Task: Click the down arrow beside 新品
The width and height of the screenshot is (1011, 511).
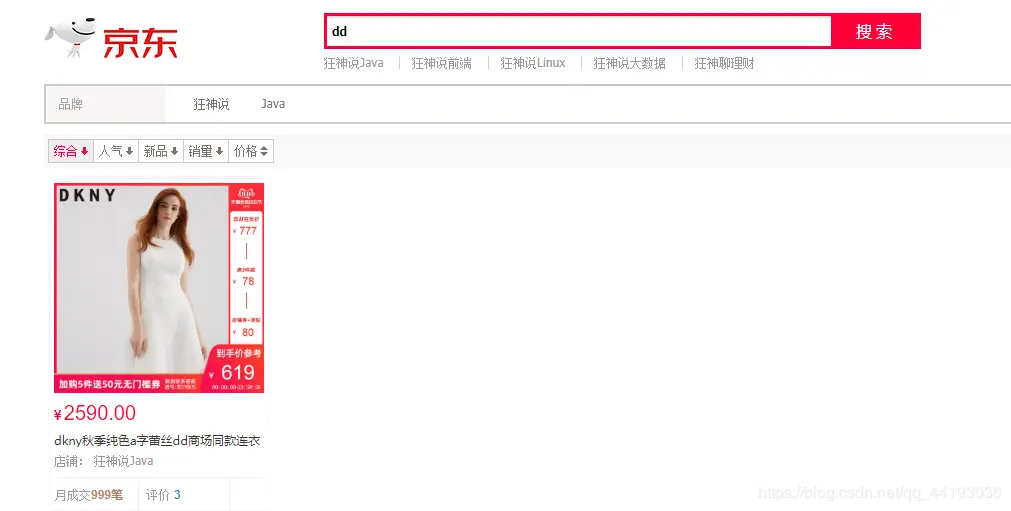Action: point(175,151)
